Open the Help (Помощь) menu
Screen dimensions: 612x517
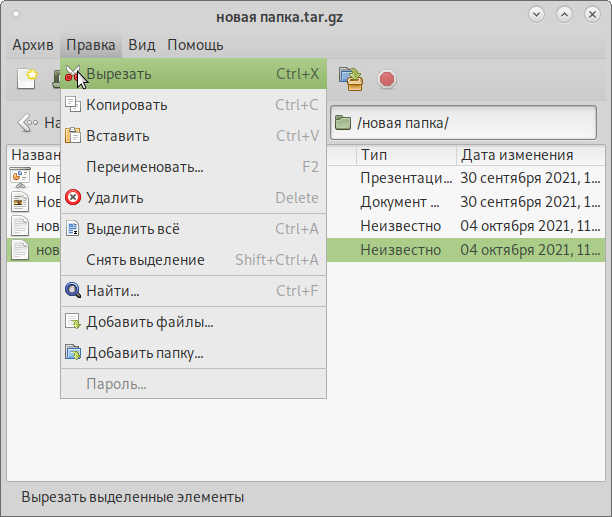(x=195, y=45)
